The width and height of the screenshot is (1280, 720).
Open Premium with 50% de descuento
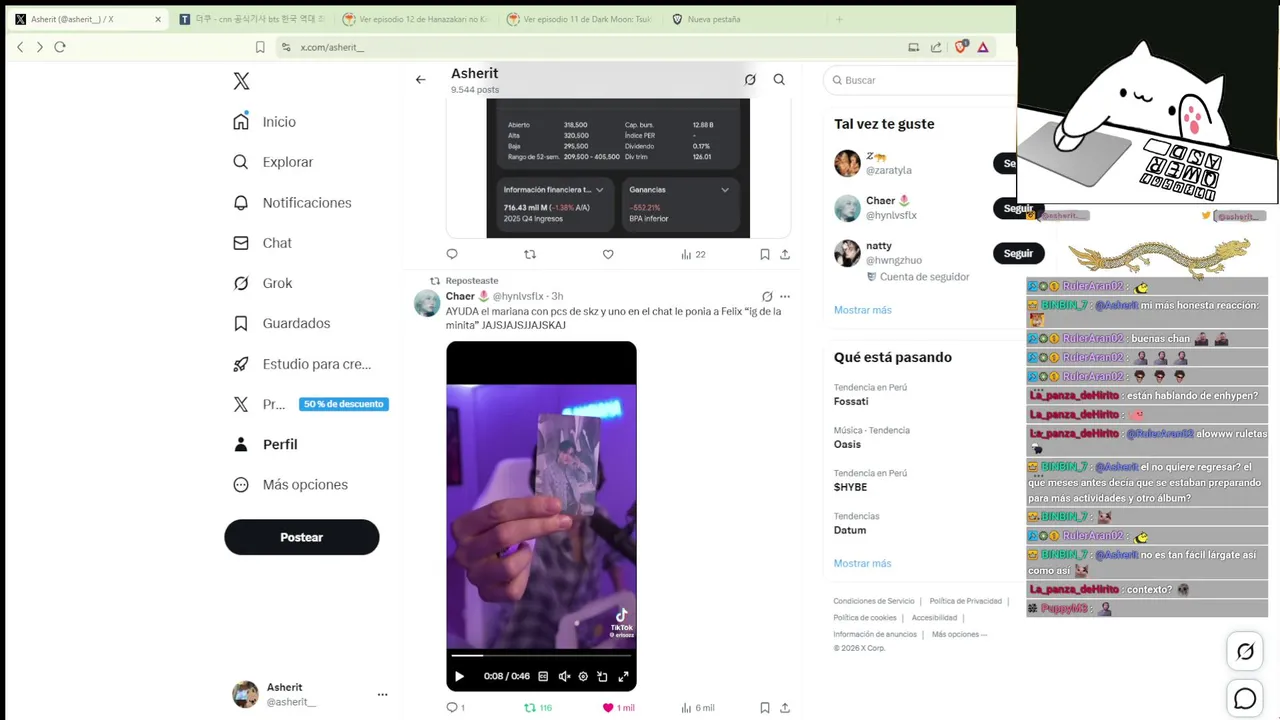[x=310, y=404]
